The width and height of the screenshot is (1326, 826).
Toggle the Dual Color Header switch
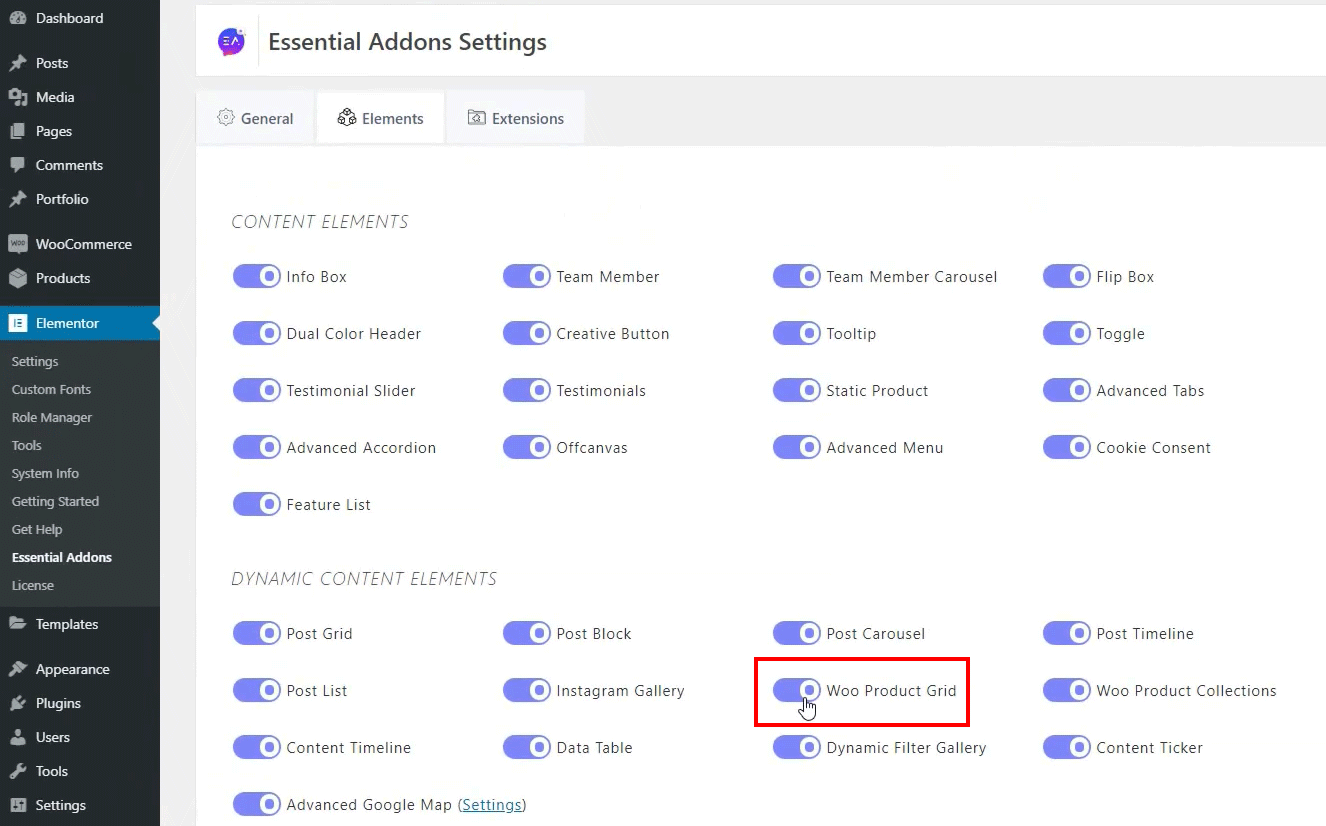click(x=257, y=333)
